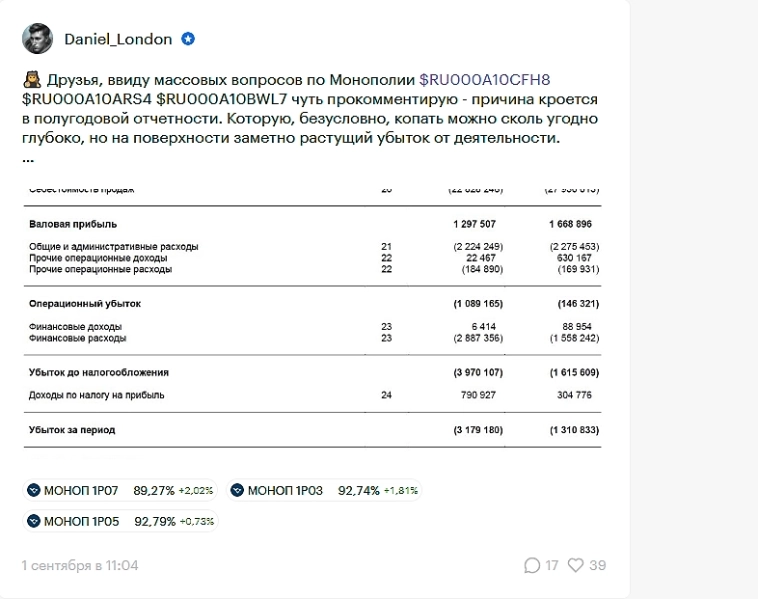Image resolution: width=758 pixels, height=599 pixels.
Task: Click the МОНОП 1Р07 bond icon
Action: click(34, 491)
